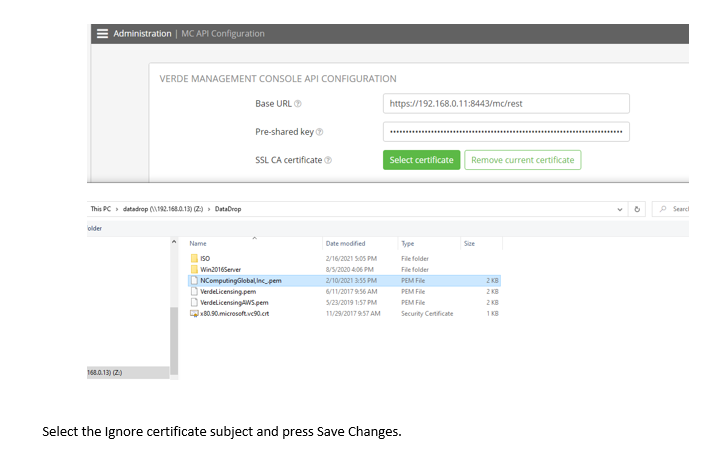
Task: Select the VerdeLicensing.pem file
Action: click(229, 291)
